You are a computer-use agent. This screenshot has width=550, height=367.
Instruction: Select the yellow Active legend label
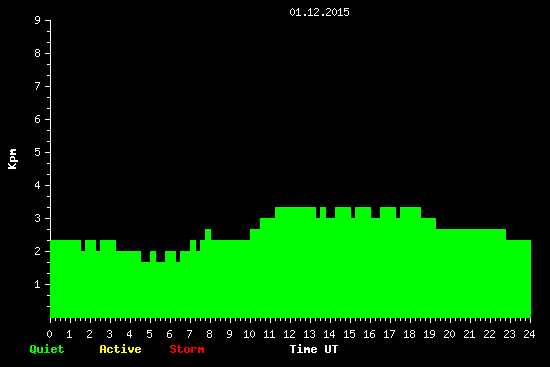(120, 349)
